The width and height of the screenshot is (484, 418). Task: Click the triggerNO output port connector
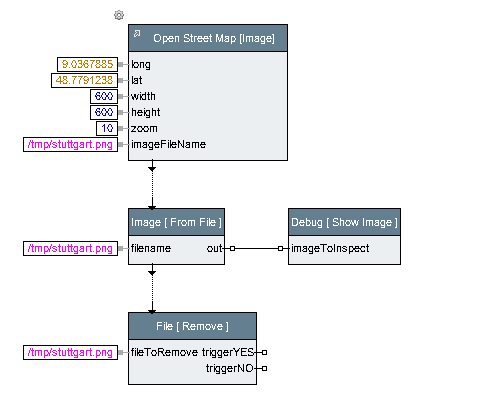coord(264,368)
